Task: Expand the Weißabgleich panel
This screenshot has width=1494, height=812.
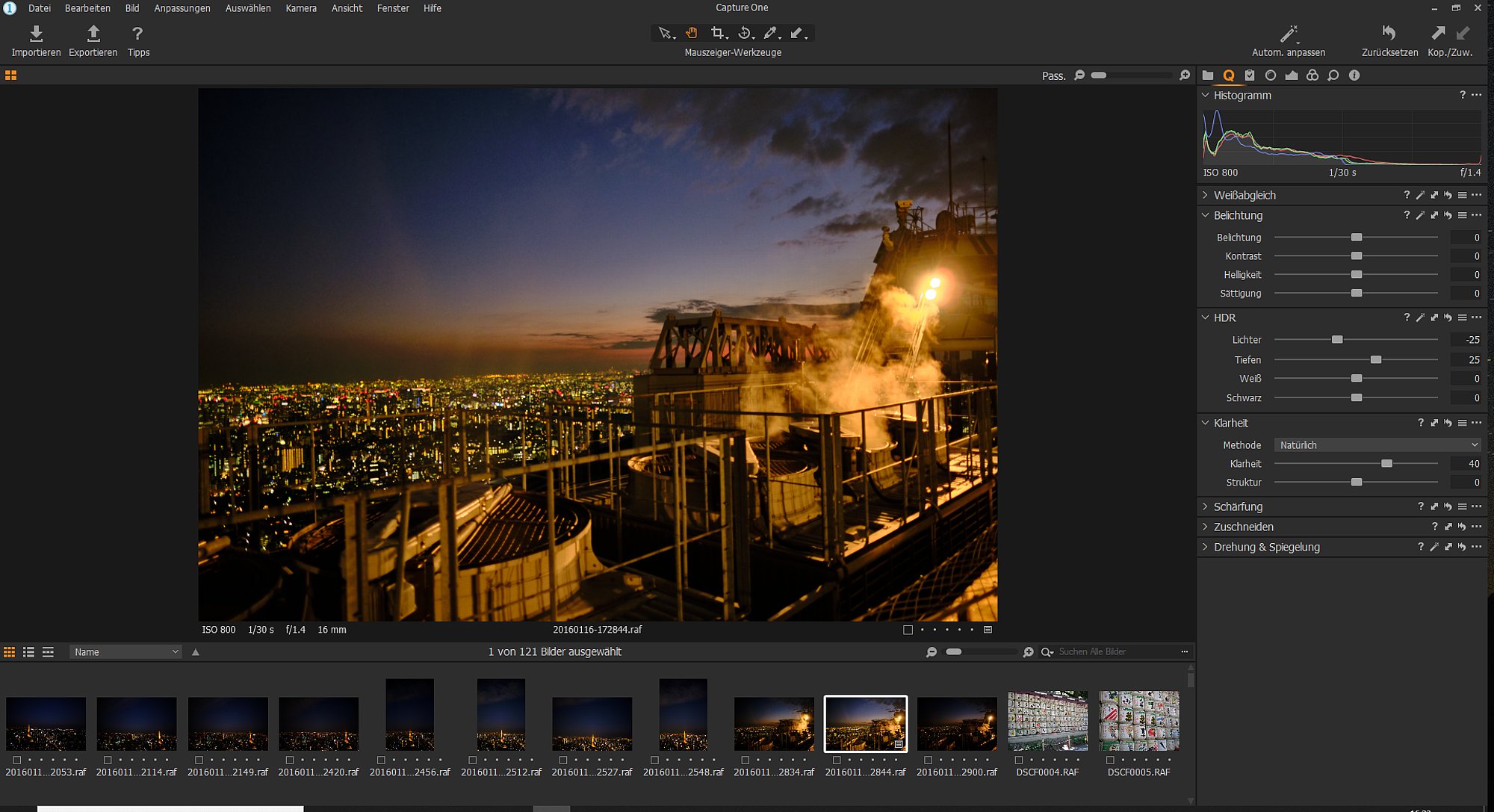Action: tap(1205, 195)
